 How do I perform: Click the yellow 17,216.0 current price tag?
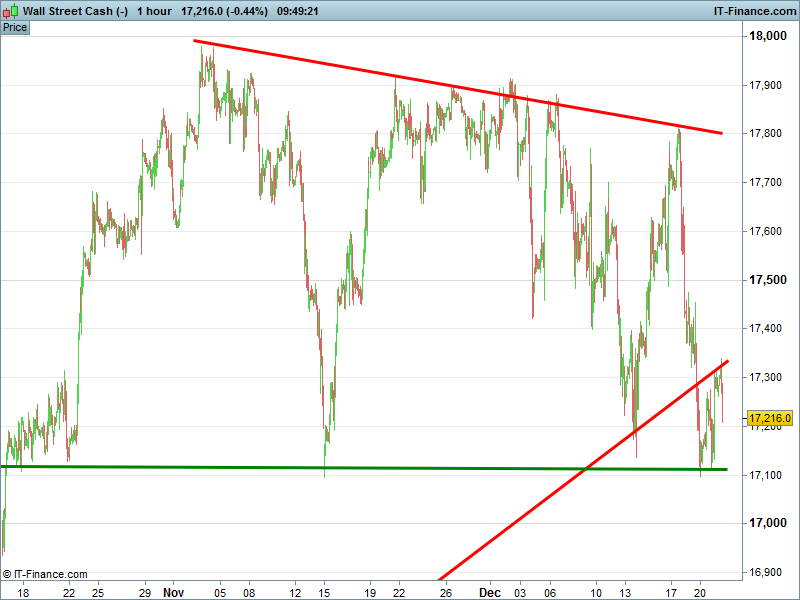coord(770,418)
